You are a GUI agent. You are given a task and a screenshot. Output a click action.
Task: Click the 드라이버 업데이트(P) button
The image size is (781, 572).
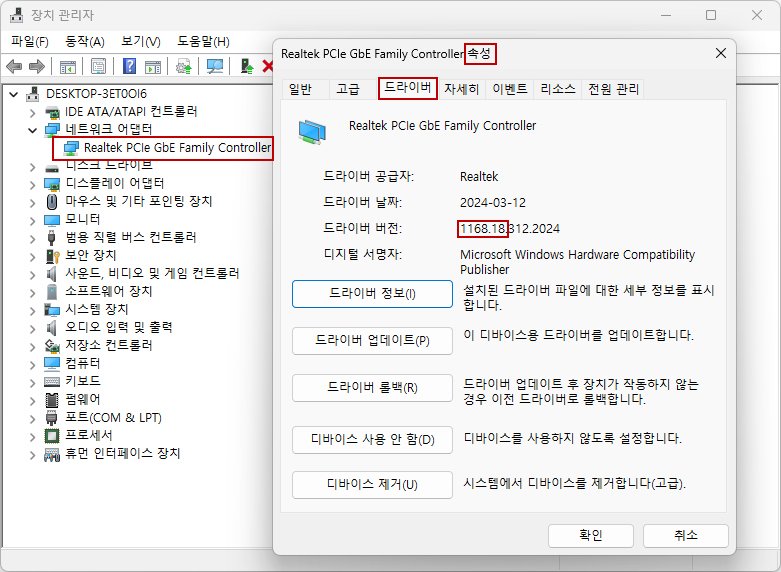tap(373, 341)
